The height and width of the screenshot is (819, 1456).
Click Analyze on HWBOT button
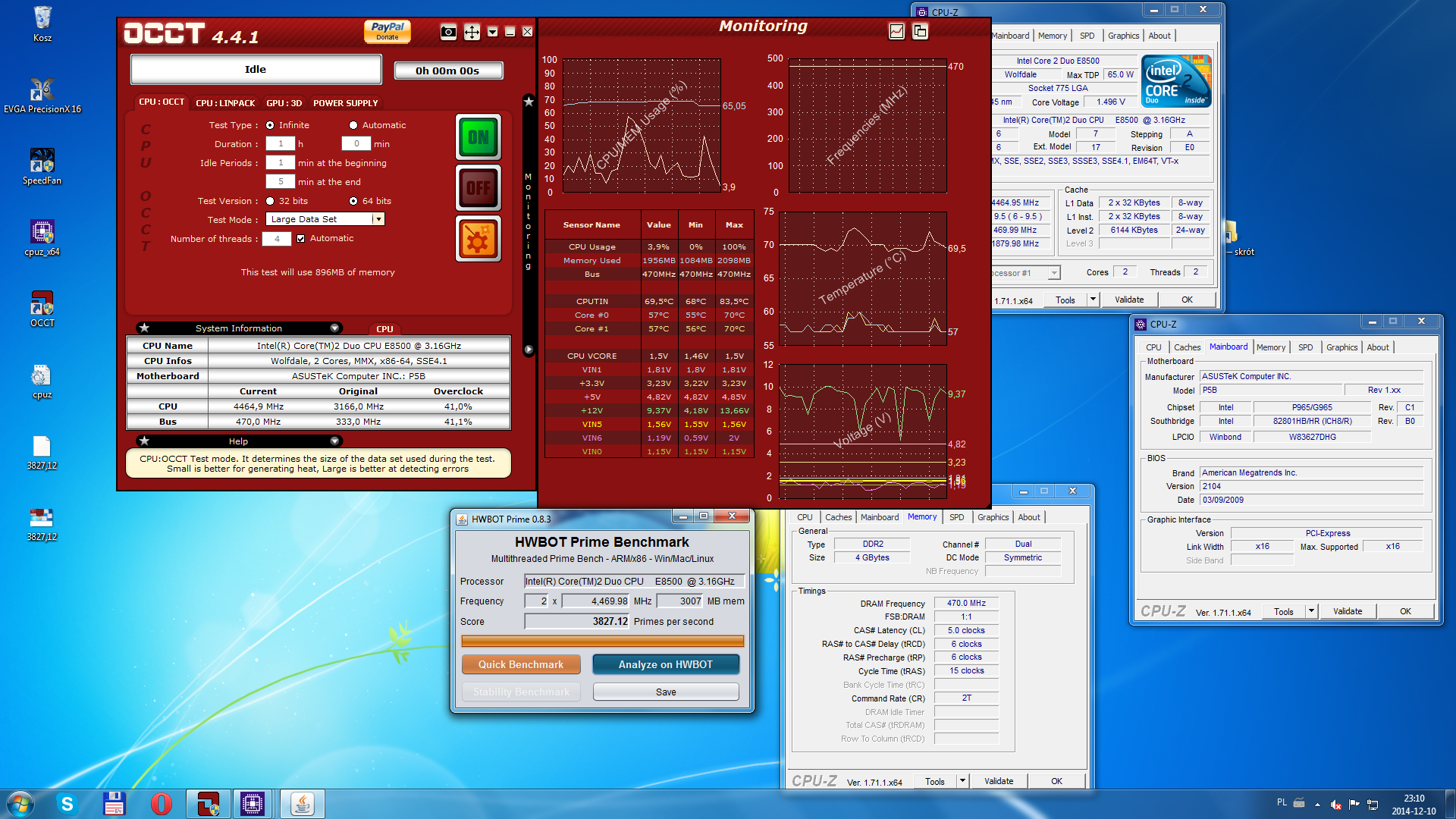[x=666, y=664]
